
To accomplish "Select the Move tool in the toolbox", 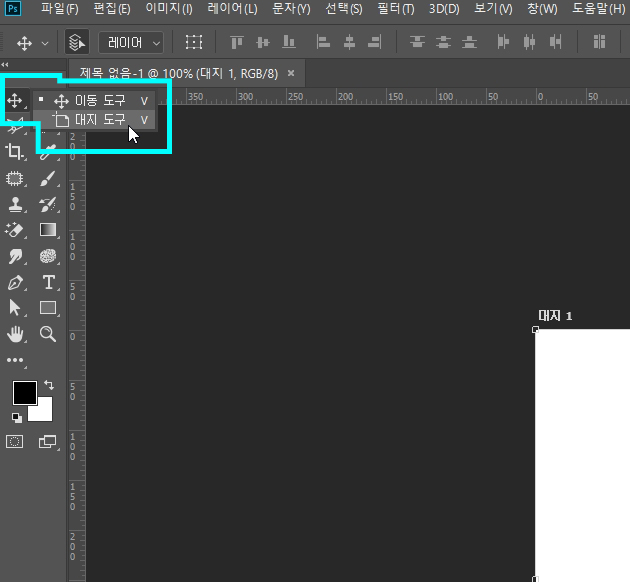I will click(15, 100).
